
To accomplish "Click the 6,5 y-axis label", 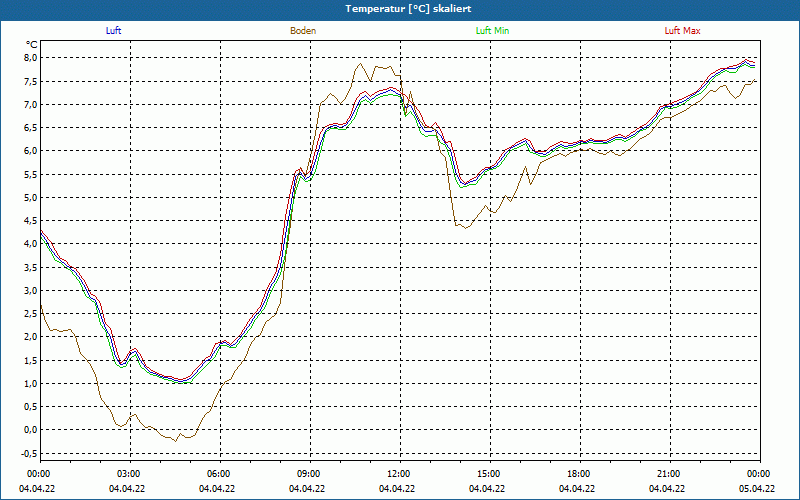I will 31,128.
